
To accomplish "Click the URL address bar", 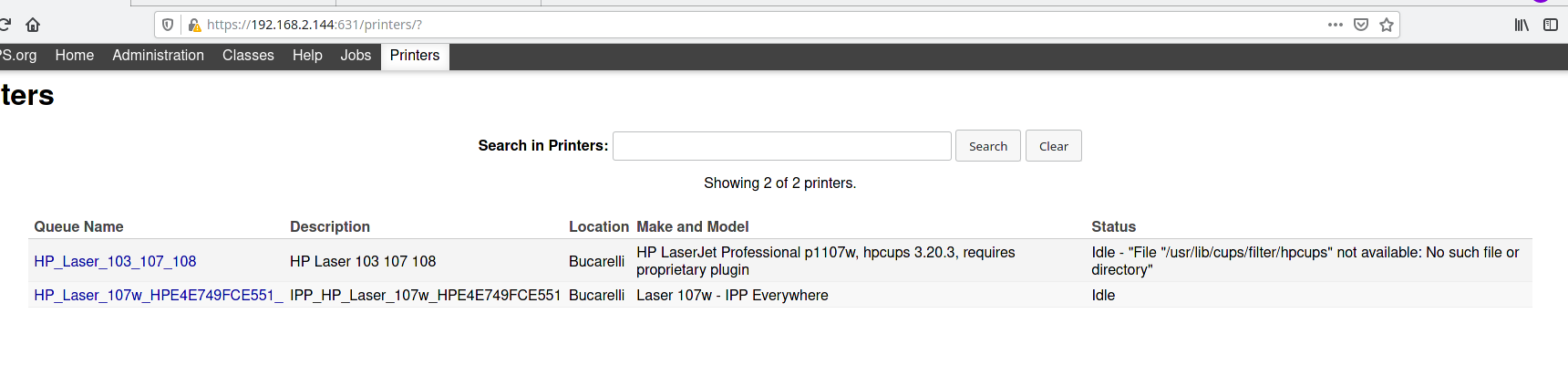I will coord(729,25).
